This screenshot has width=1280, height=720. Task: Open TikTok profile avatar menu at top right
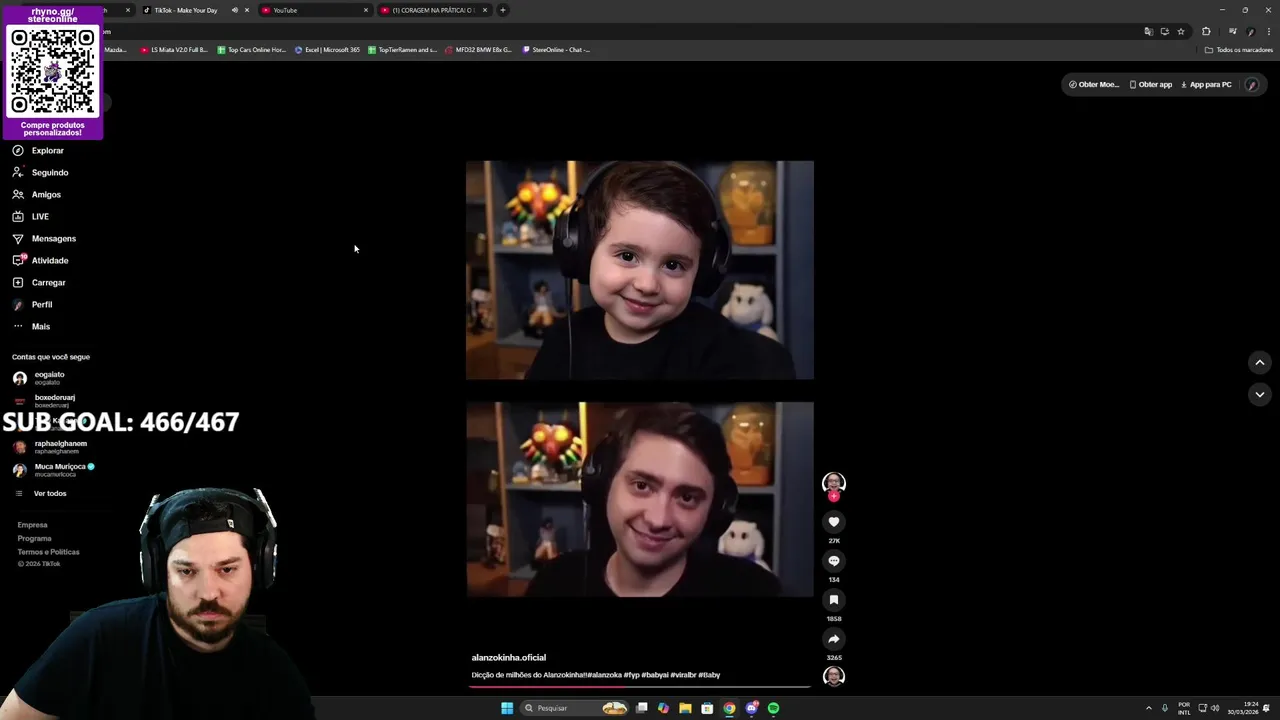pyautogui.click(x=1252, y=85)
